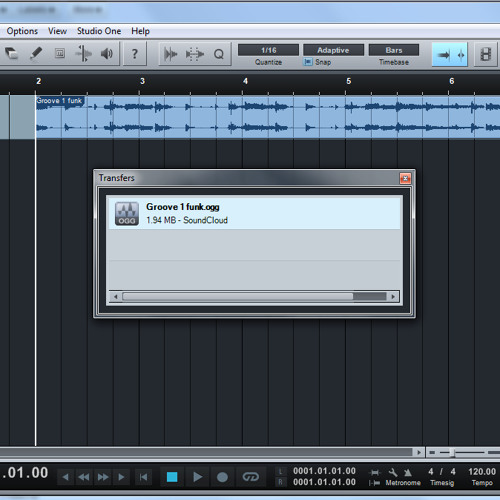The width and height of the screenshot is (500, 500).
Task: Click the Fast Forward transport button
Action: [103, 477]
